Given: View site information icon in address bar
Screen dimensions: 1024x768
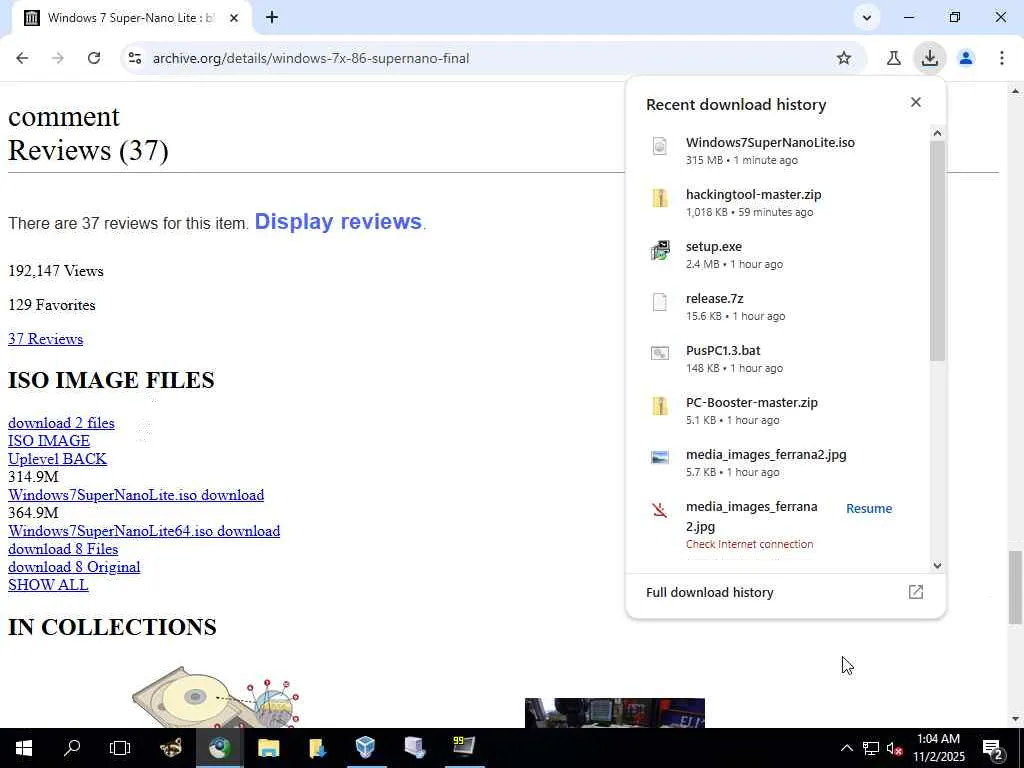Looking at the screenshot, I should coord(135,58).
